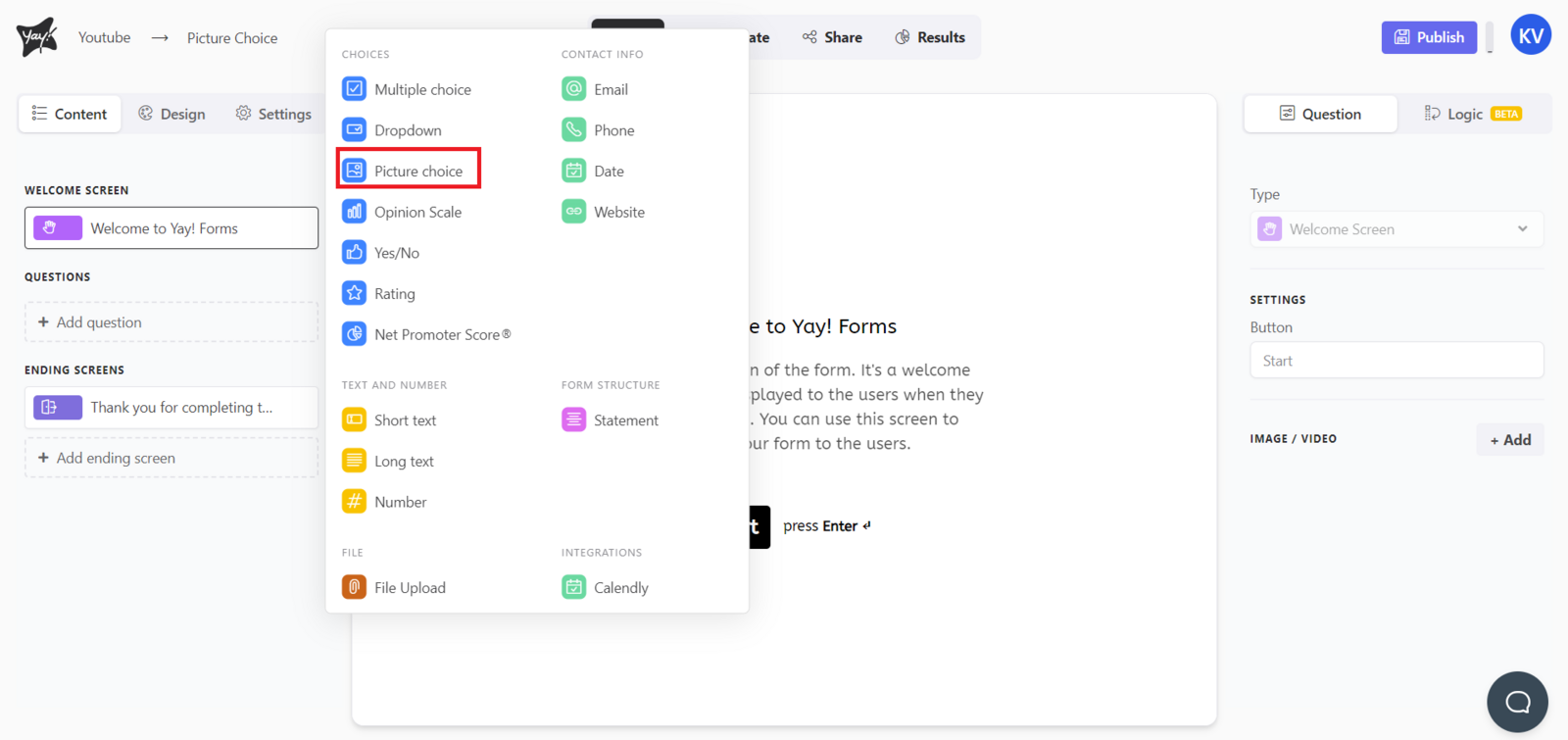
Task: Choose the Opinion Scale icon
Action: pos(354,212)
